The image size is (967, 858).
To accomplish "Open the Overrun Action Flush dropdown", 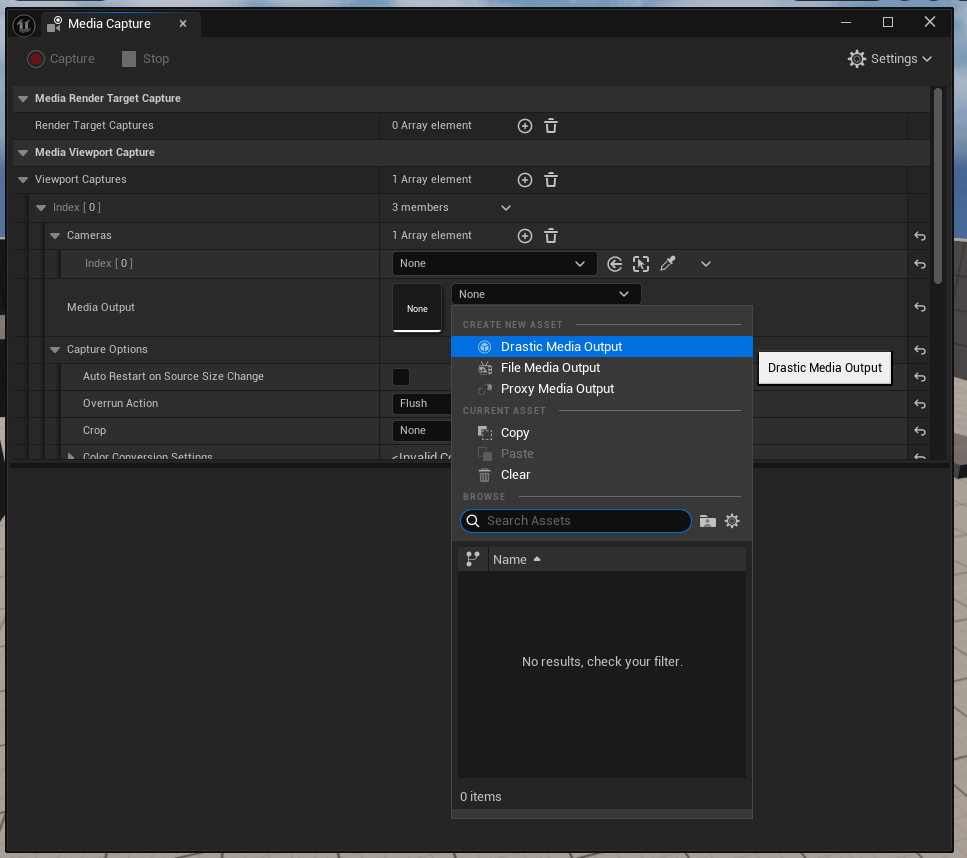I will (x=422, y=403).
